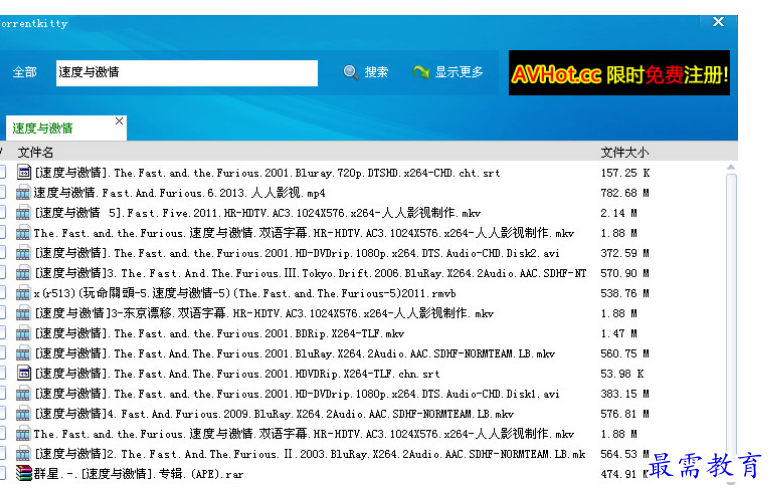Screen dimensions: 770x497
Task: Click the RAR archive icon of 群星 专辑
Action: coord(23,473)
